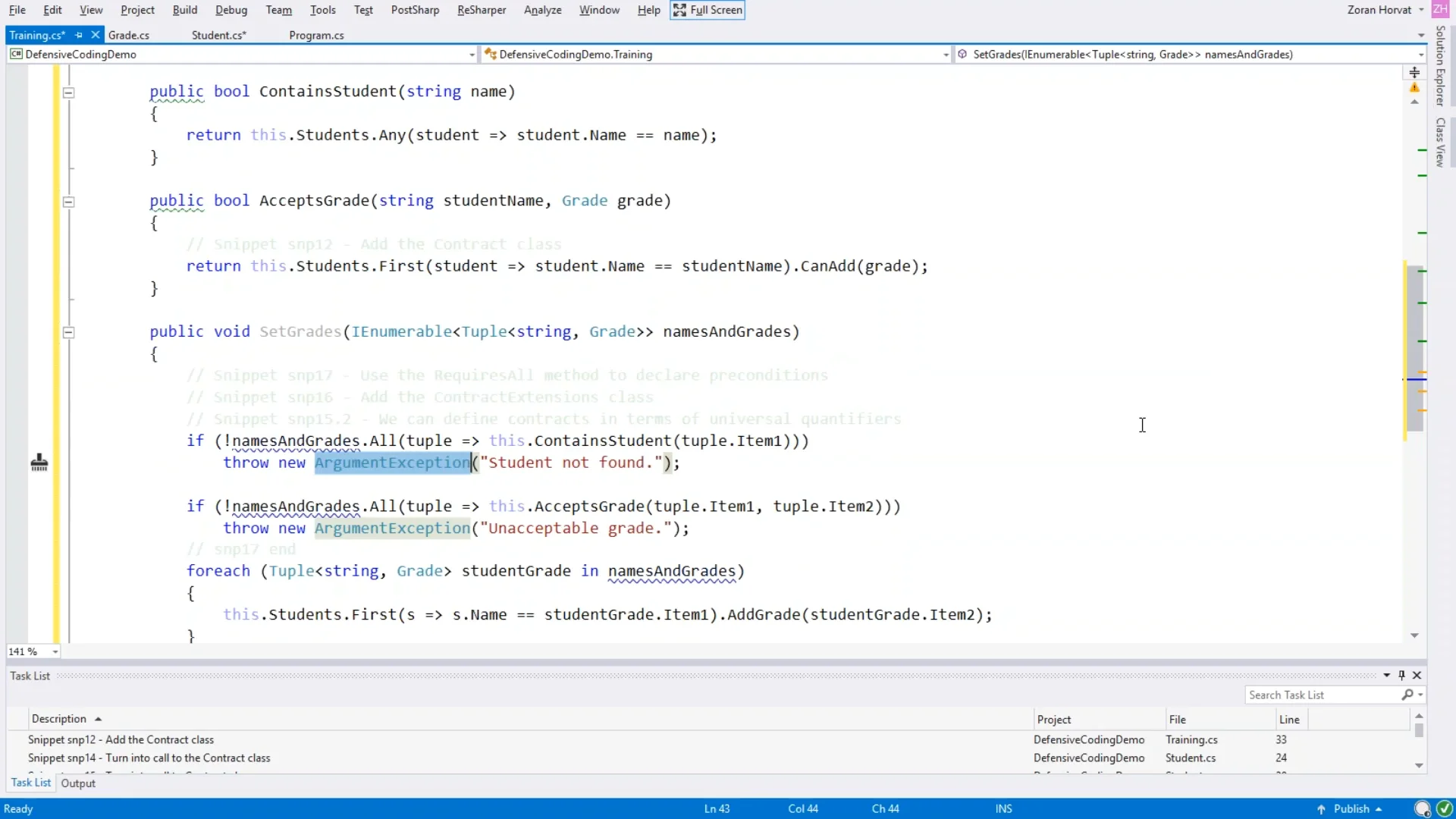Image resolution: width=1456 pixels, height=819 pixels.
Task: Open the View menu
Action: [x=91, y=10]
